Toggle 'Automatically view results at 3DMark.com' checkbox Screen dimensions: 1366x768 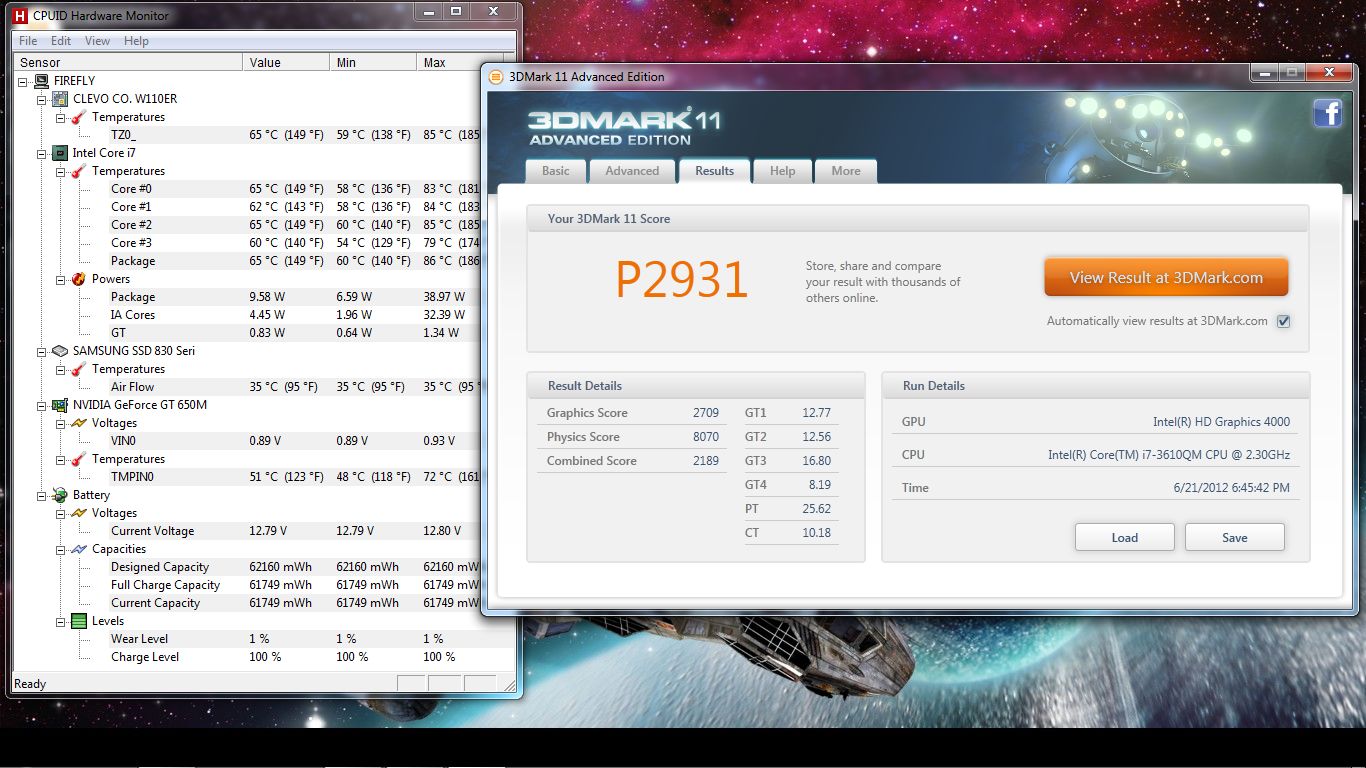pos(1284,321)
